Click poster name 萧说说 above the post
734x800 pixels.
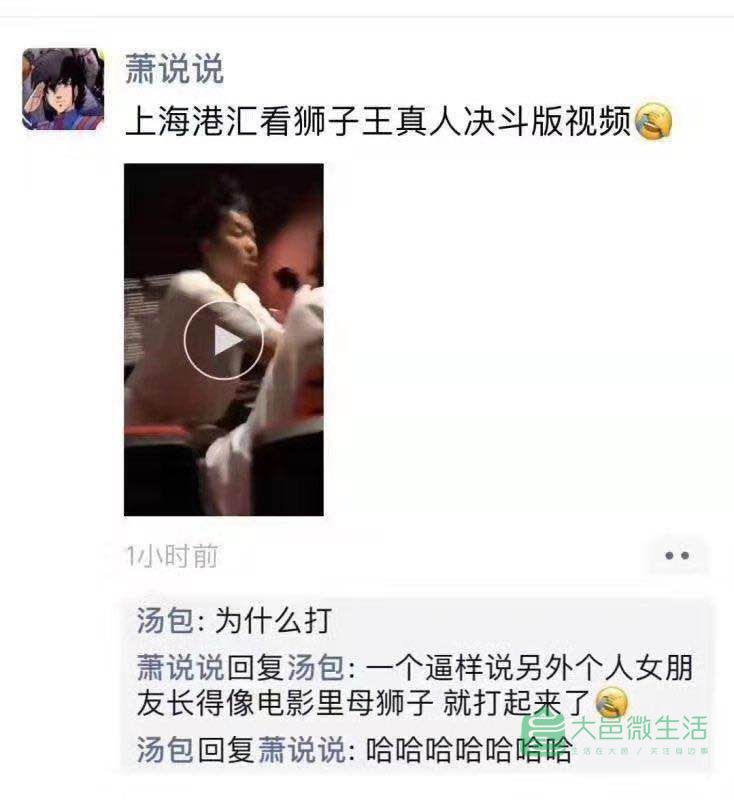[174, 69]
